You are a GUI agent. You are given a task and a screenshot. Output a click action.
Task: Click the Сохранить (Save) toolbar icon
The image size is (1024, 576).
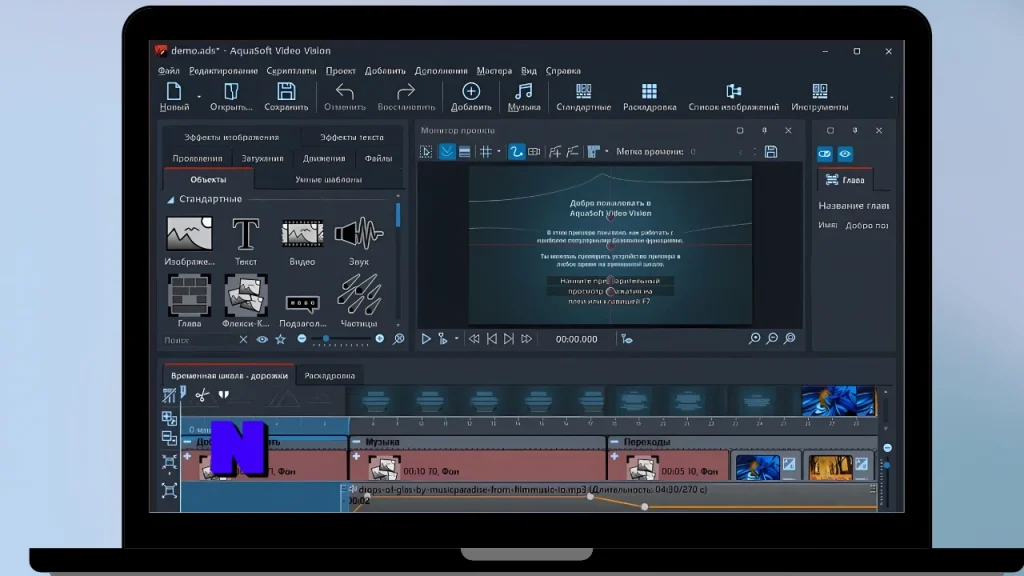(286, 91)
